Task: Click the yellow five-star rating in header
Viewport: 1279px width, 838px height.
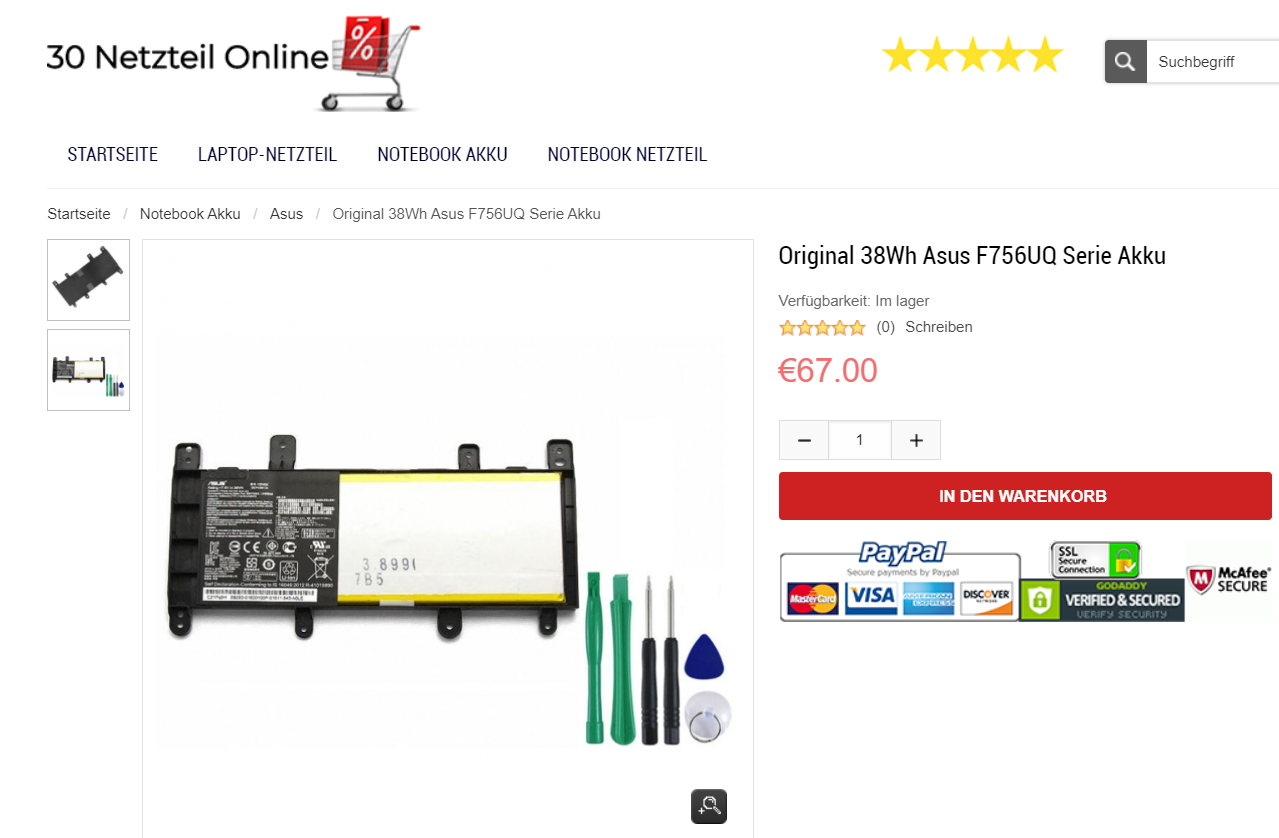Action: click(971, 56)
